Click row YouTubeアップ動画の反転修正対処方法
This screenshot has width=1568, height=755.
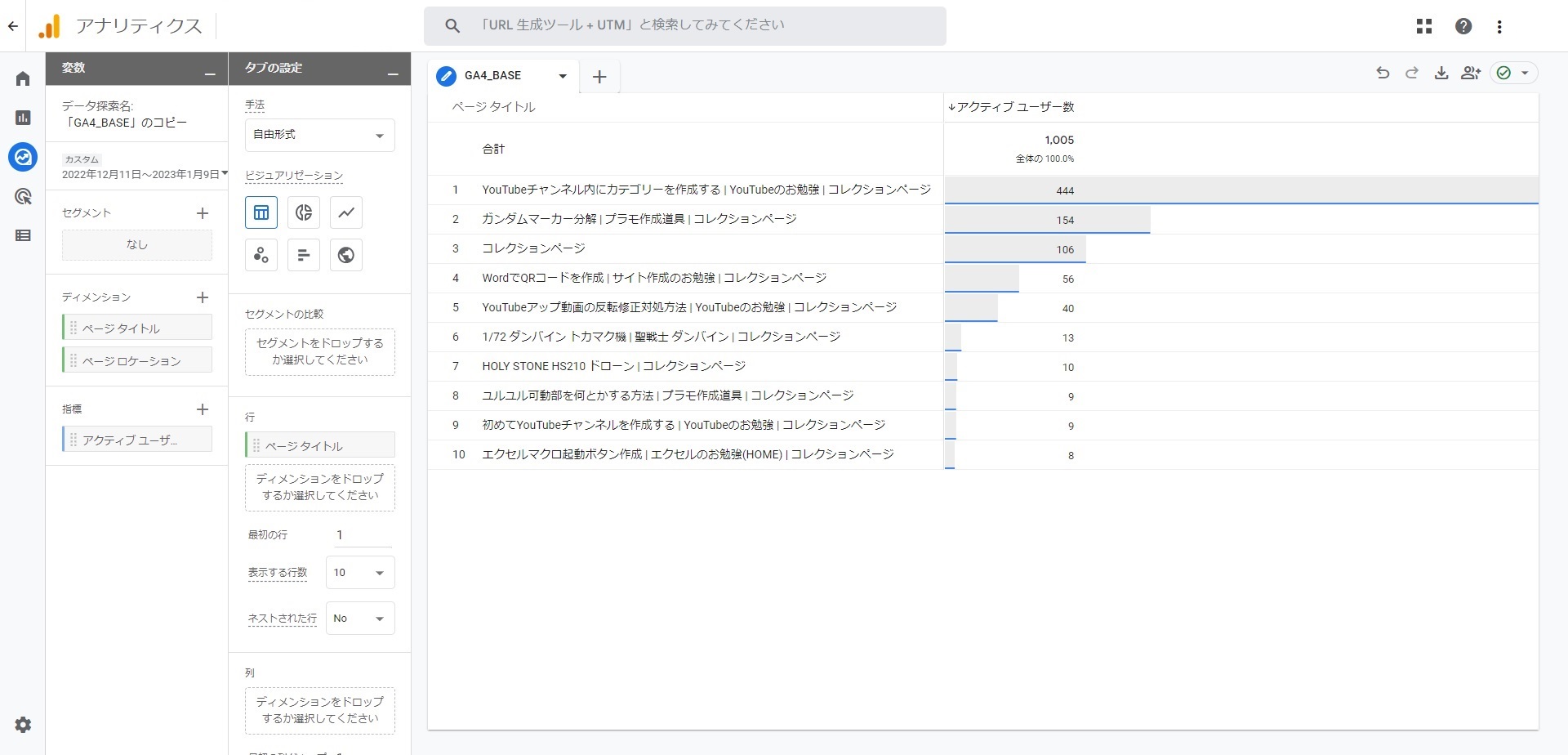(x=689, y=307)
